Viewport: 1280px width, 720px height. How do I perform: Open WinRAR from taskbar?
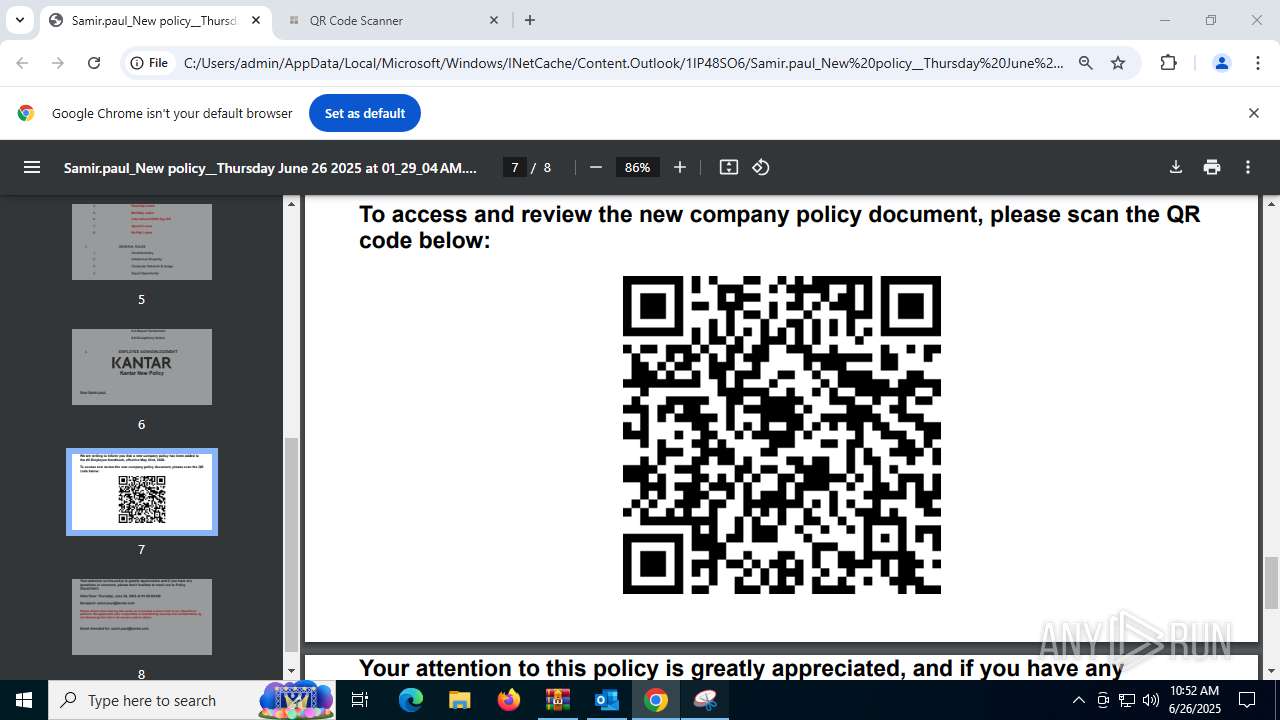point(557,700)
